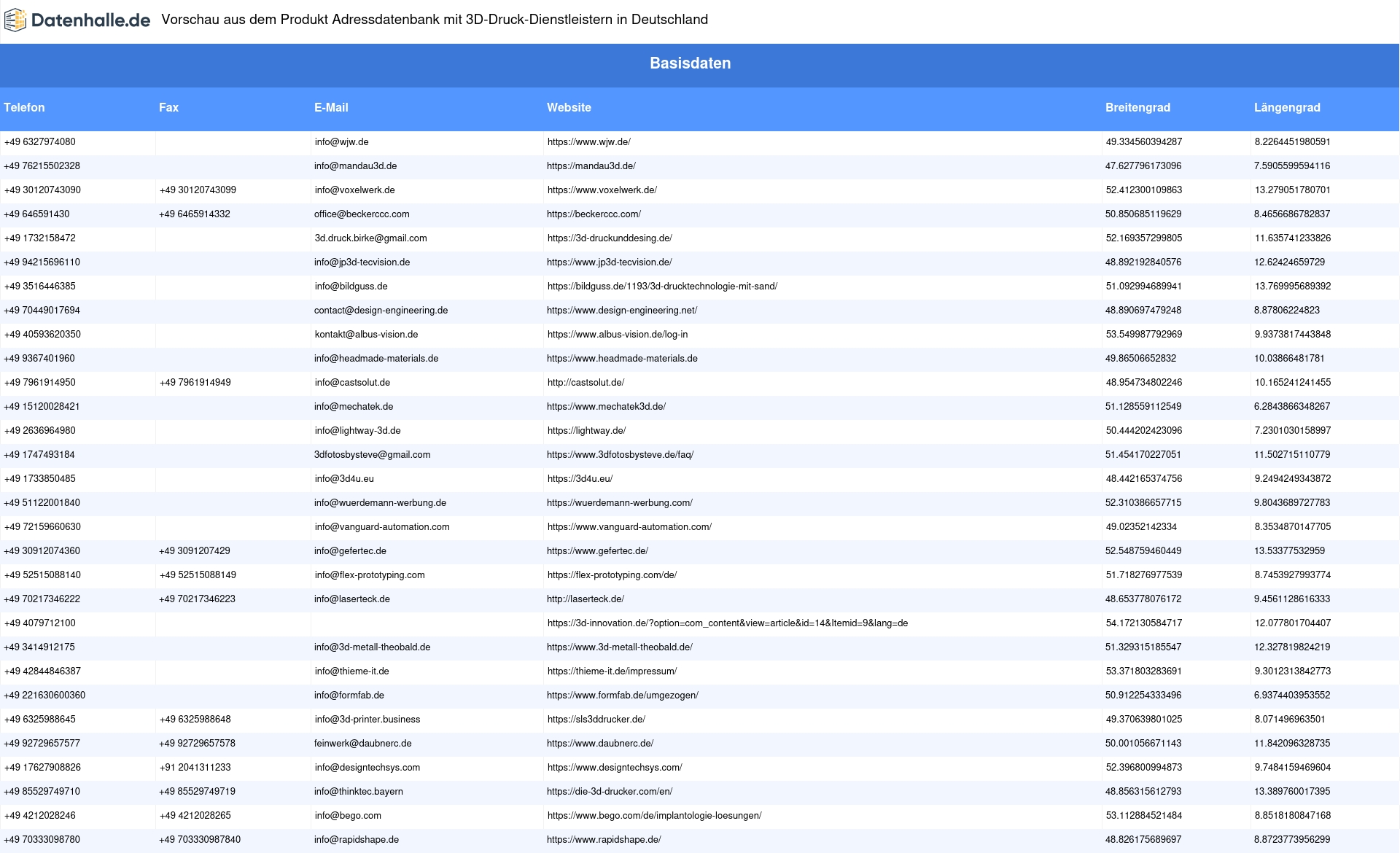Screen dimensions: 1400x853
Task: Select email info@vanguard-automation.com
Action: click(x=382, y=527)
